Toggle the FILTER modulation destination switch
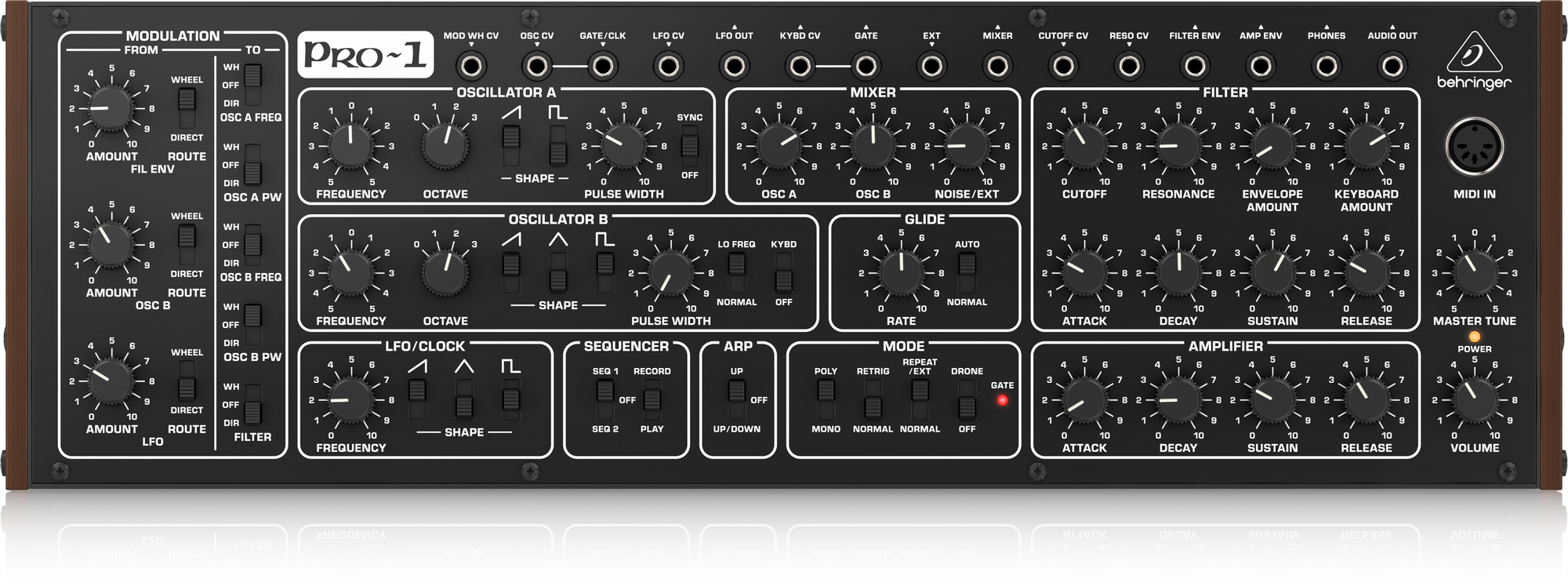This screenshot has height=583, width=1568. click(252, 405)
